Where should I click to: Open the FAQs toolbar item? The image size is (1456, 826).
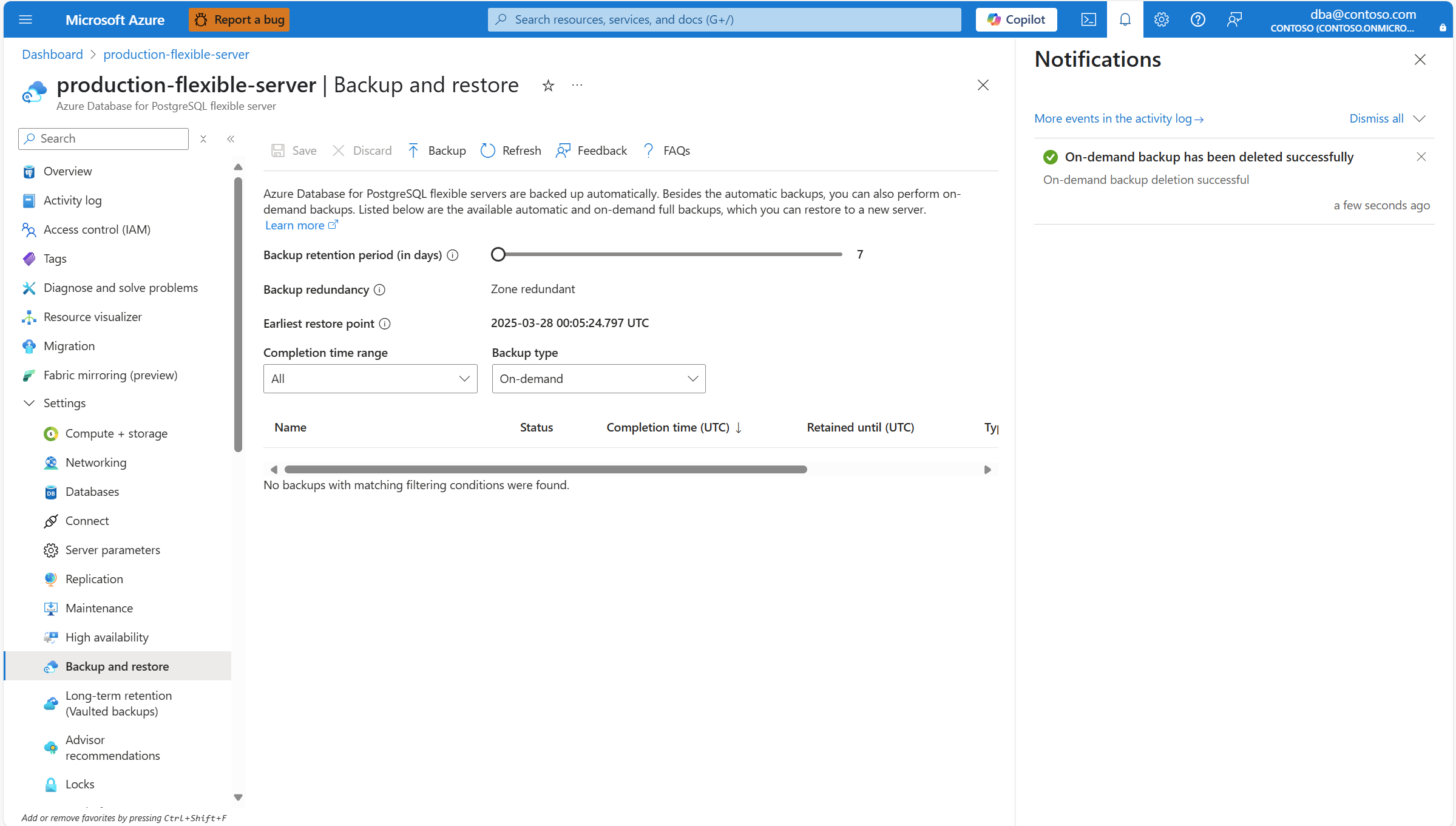[x=666, y=151]
